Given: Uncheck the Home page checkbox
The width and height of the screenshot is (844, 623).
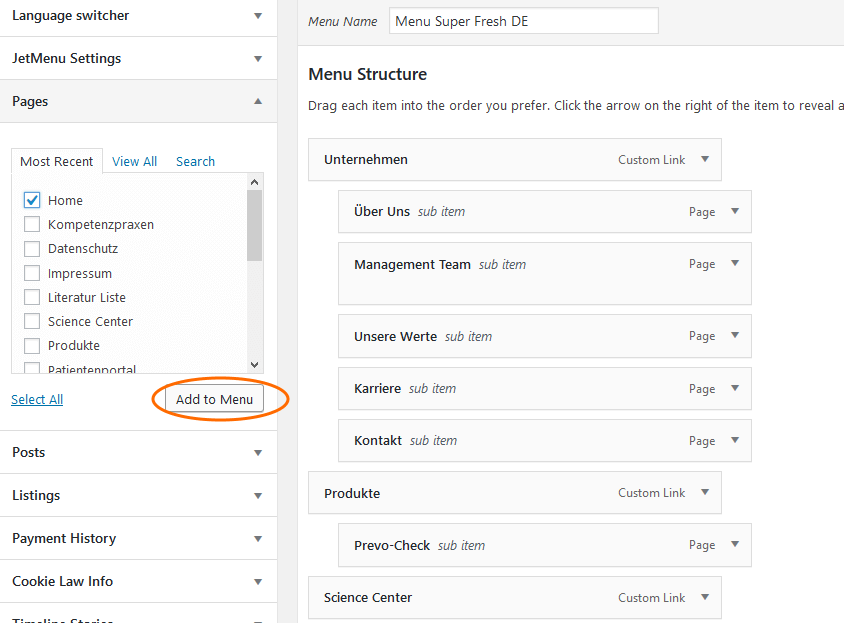Looking at the screenshot, I should coord(32,200).
